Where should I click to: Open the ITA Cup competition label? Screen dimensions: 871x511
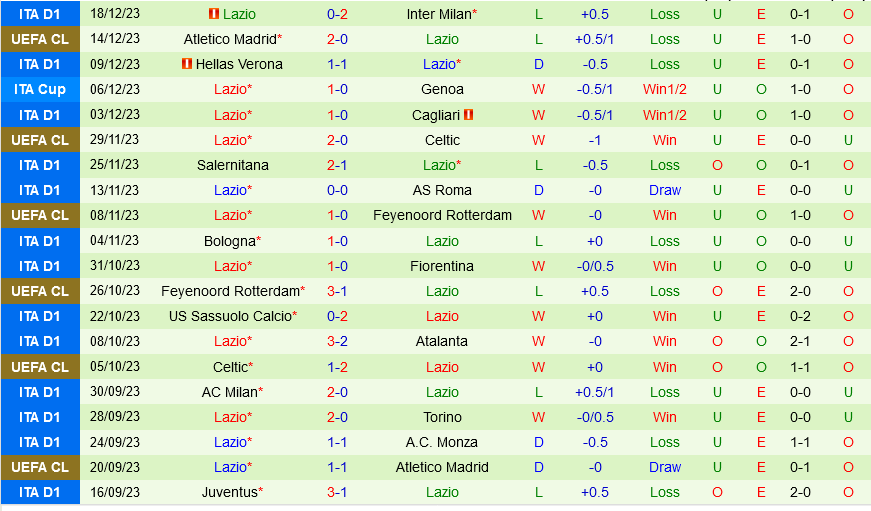coord(40,89)
